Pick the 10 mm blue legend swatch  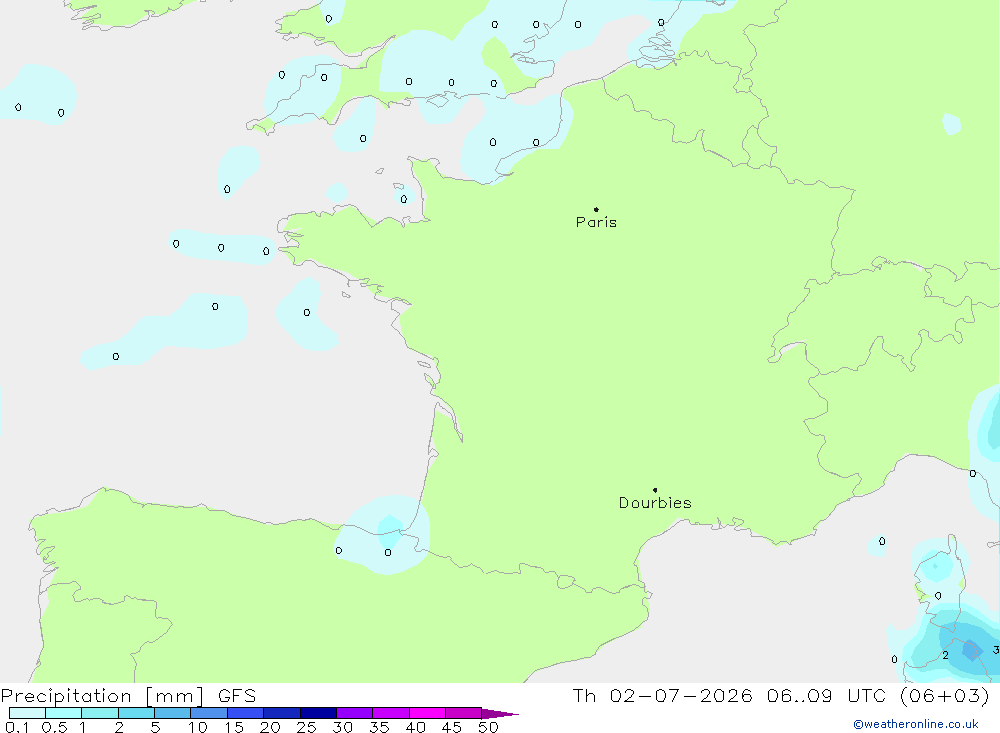tap(209, 713)
